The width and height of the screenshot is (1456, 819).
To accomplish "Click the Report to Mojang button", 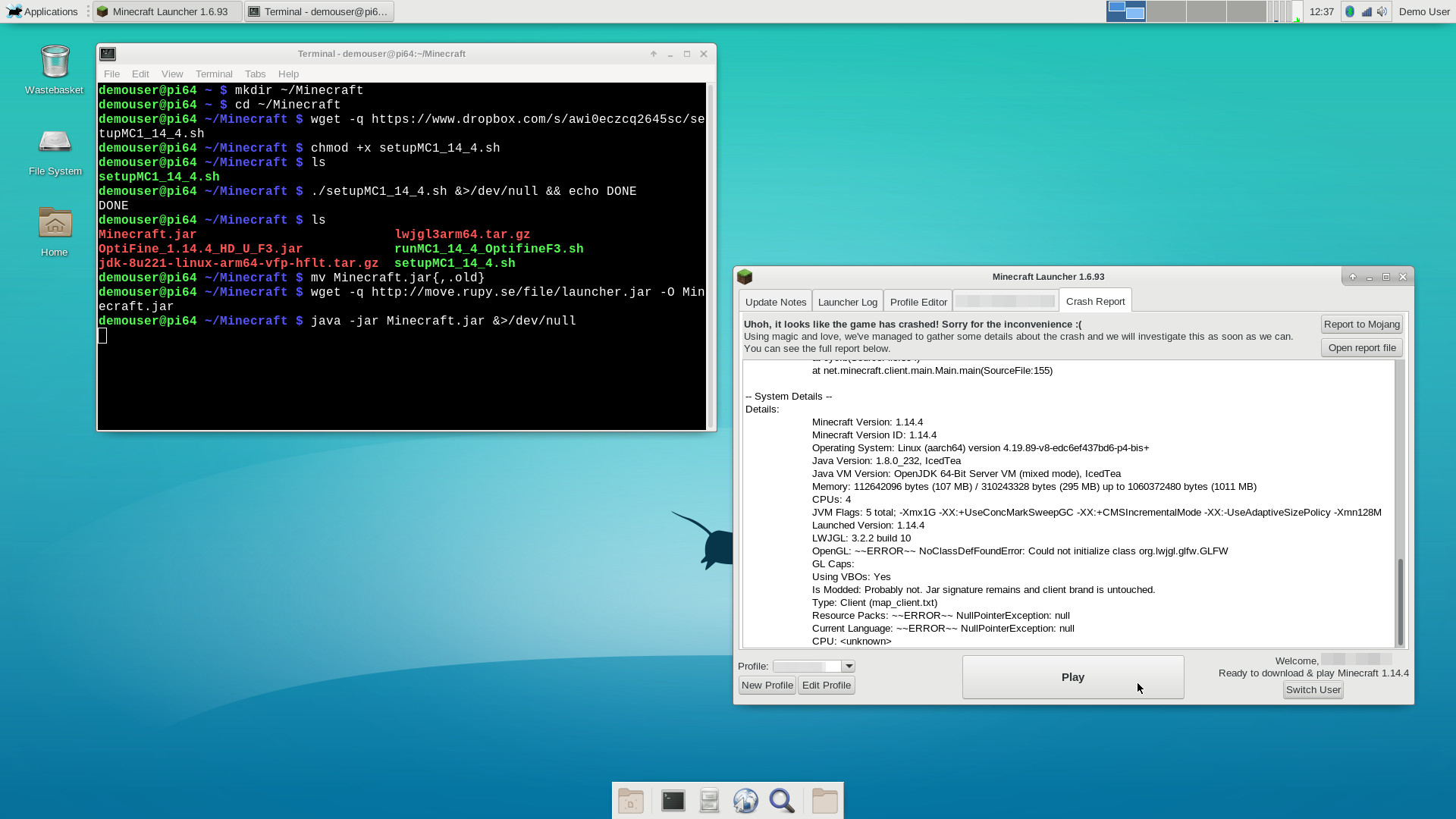I will pyautogui.click(x=1361, y=325).
